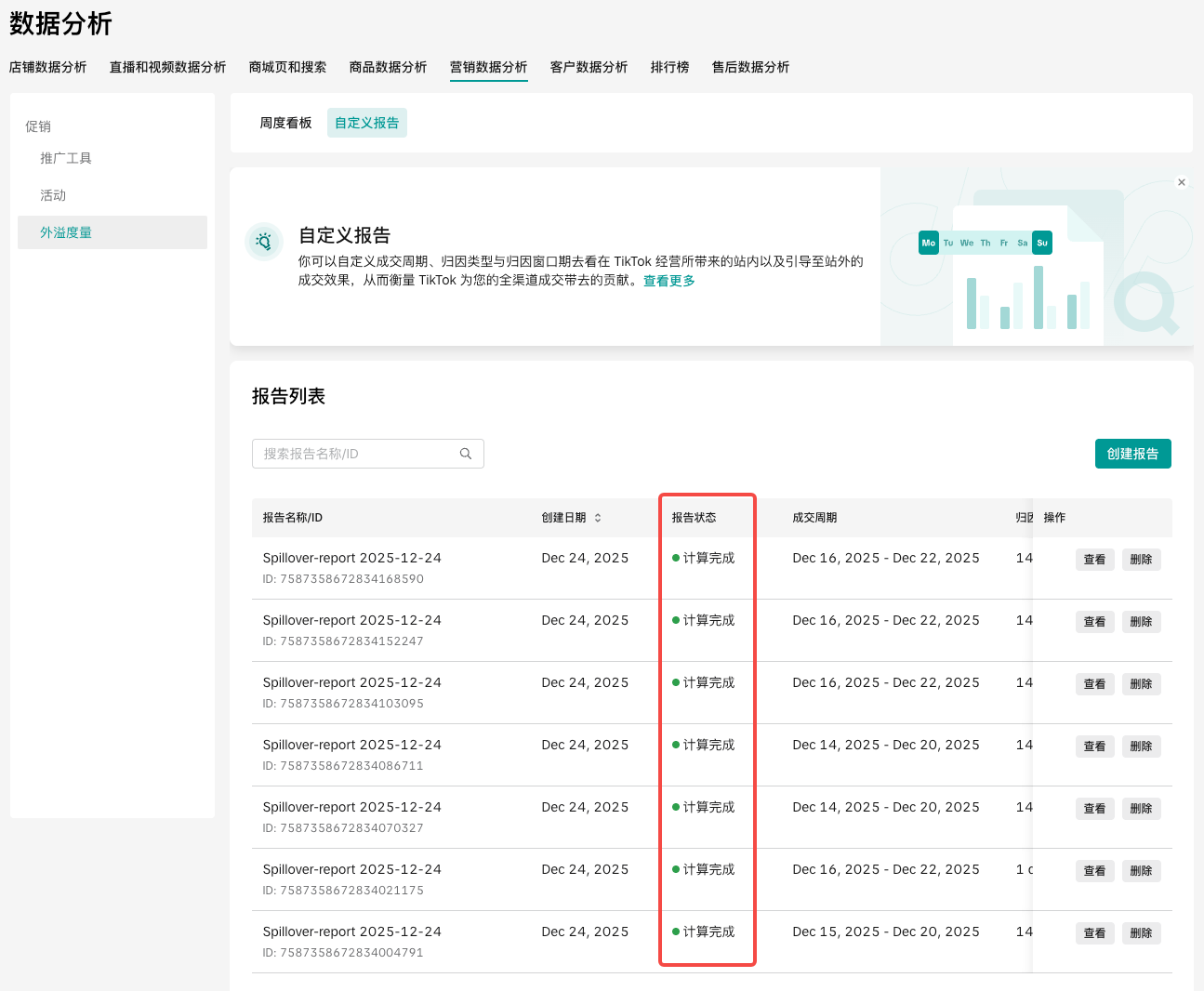Go to 直播和视频数据分析 tab
The image size is (1204, 991).
(167, 67)
